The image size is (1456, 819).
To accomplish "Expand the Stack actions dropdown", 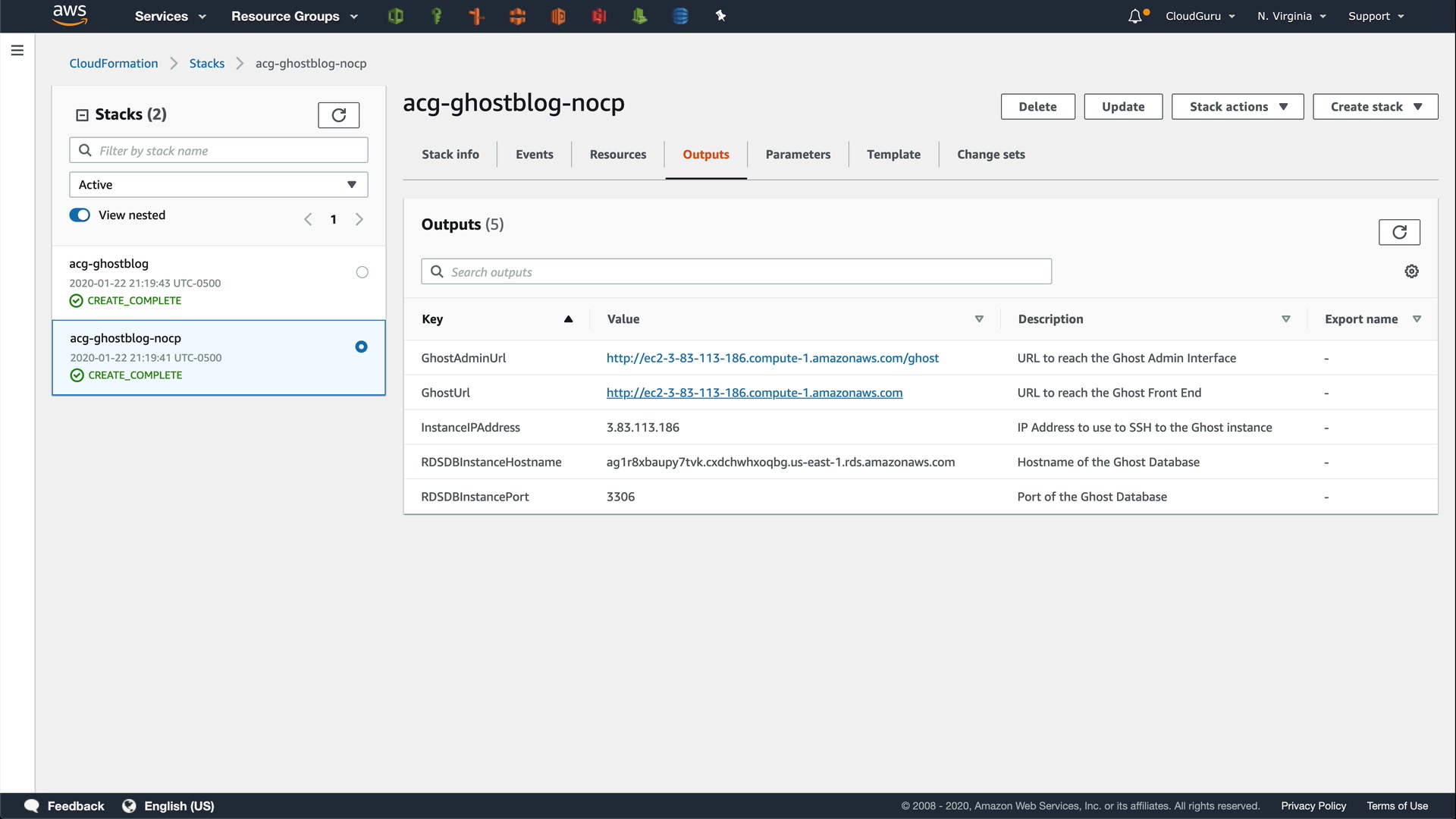I will tap(1237, 107).
